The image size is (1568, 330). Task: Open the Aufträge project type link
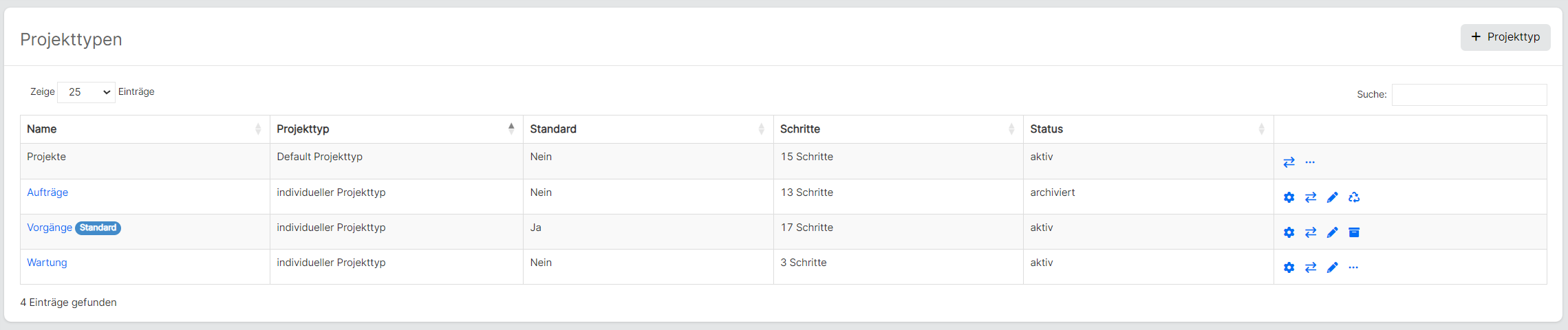click(x=47, y=192)
